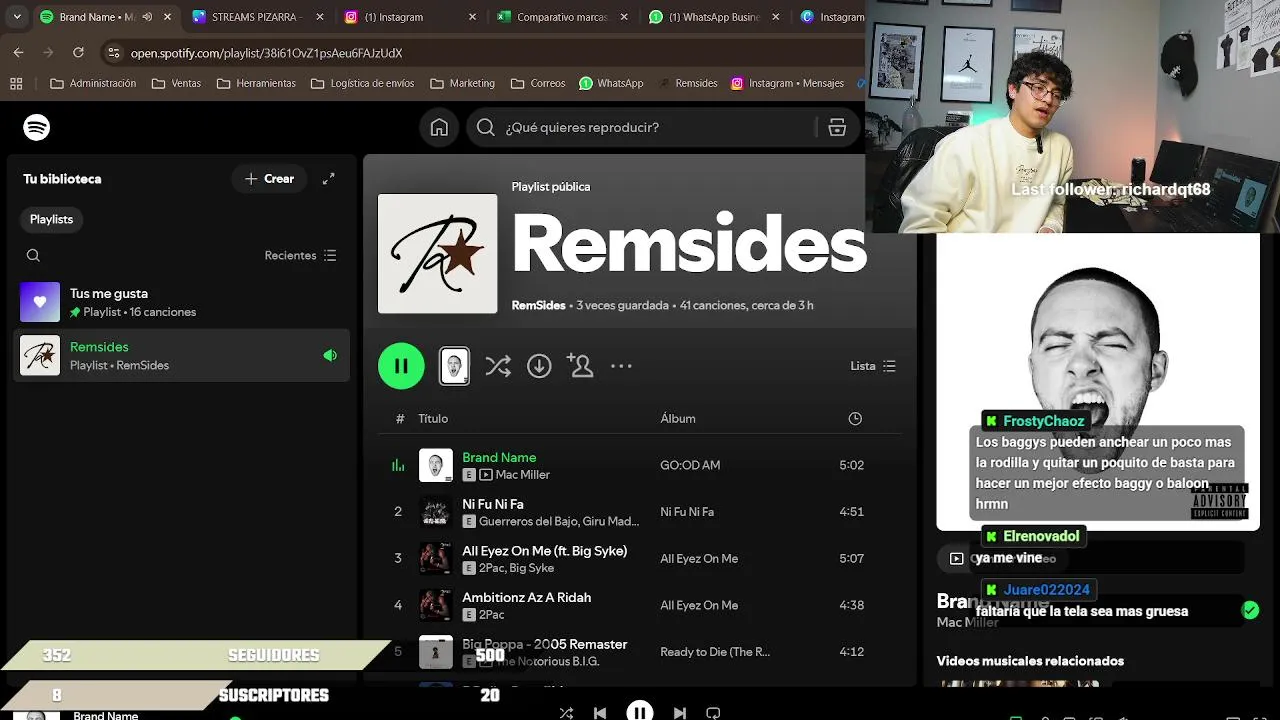
Task: Open the browser apps grid icon
Action: point(16,83)
